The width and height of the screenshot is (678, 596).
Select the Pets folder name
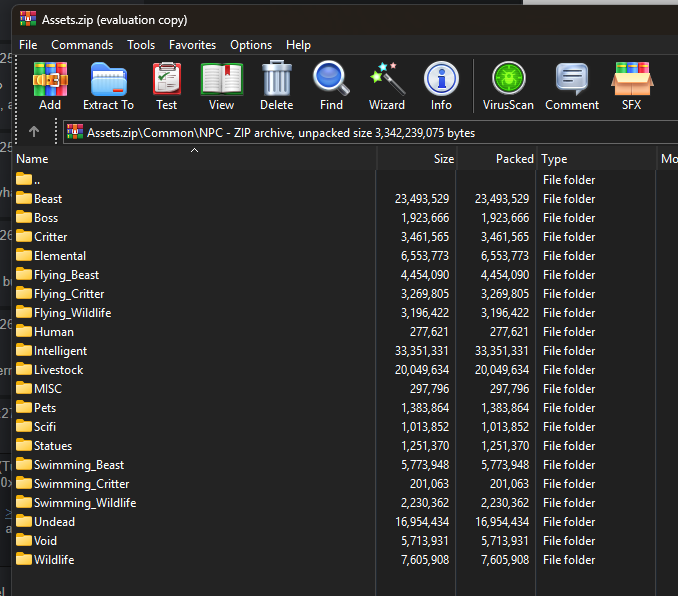pyautogui.click(x=45, y=408)
